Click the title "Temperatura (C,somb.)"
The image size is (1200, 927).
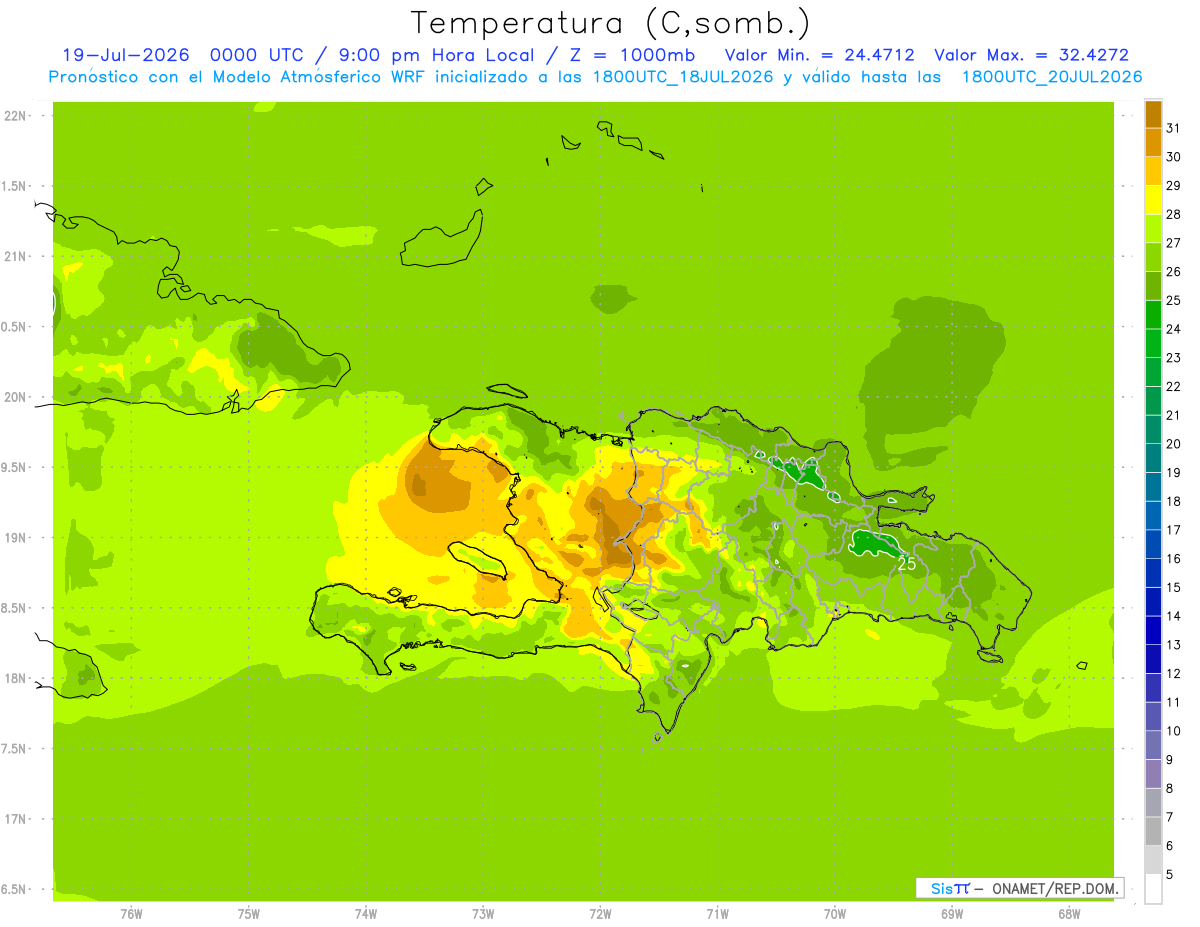pos(611,22)
